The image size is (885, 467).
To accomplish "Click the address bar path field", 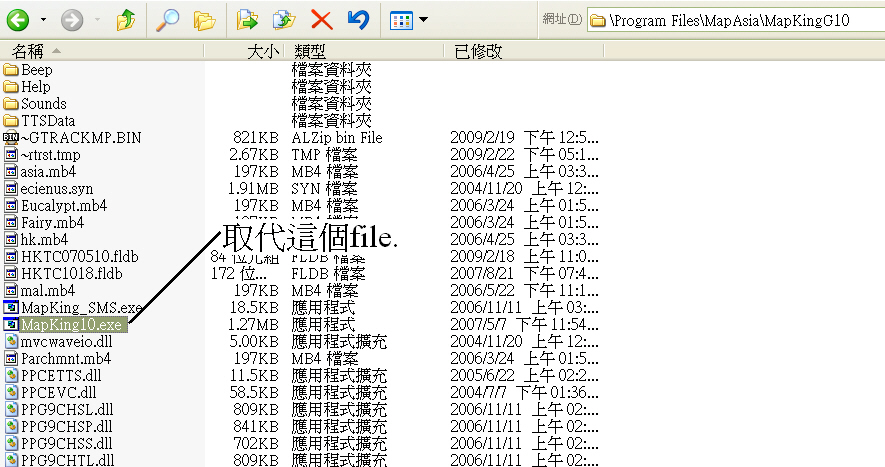I will (x=736, y=20).
